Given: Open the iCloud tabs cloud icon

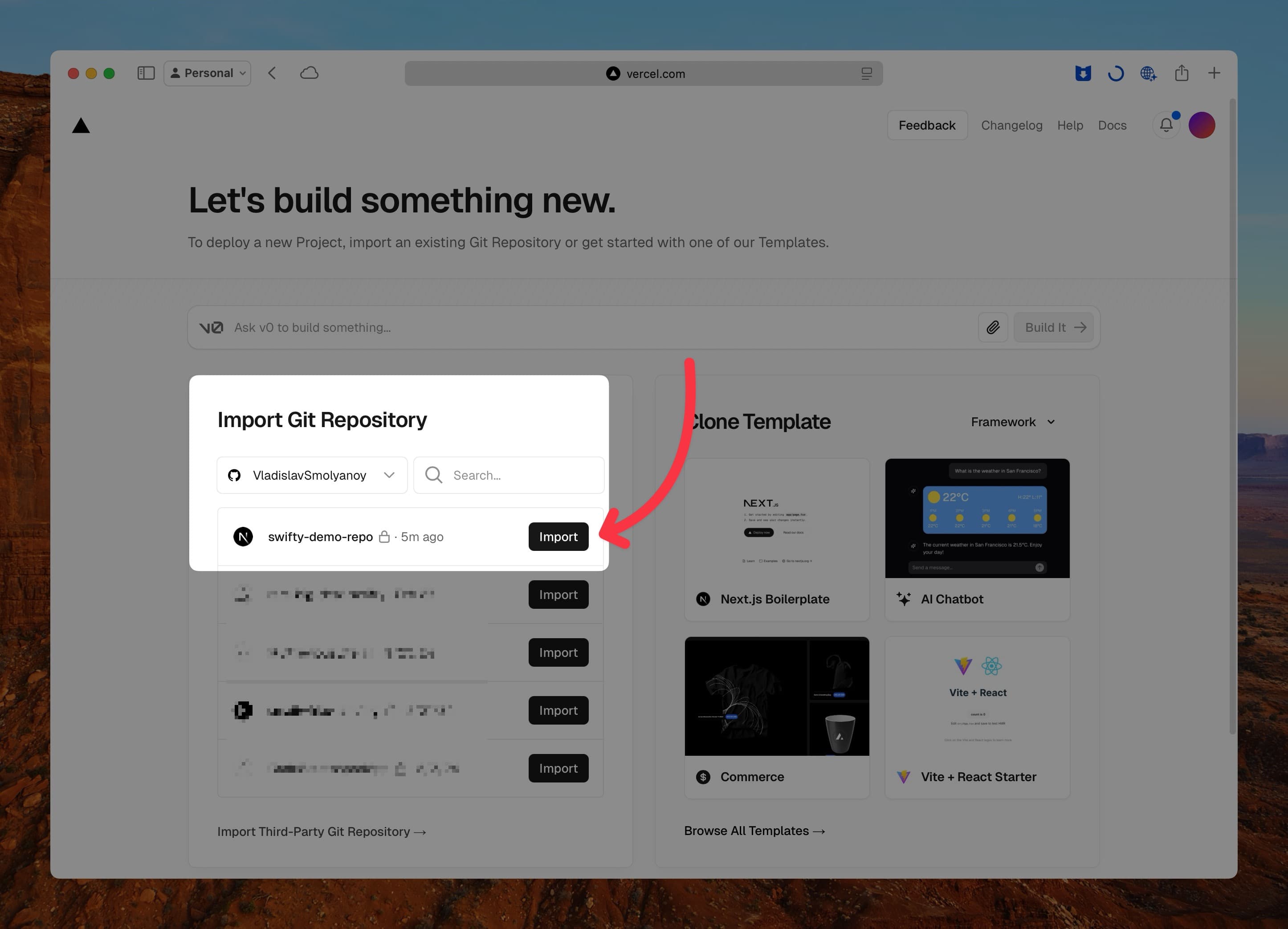Looking at the screenshot, I should click(x=309, y=73).
